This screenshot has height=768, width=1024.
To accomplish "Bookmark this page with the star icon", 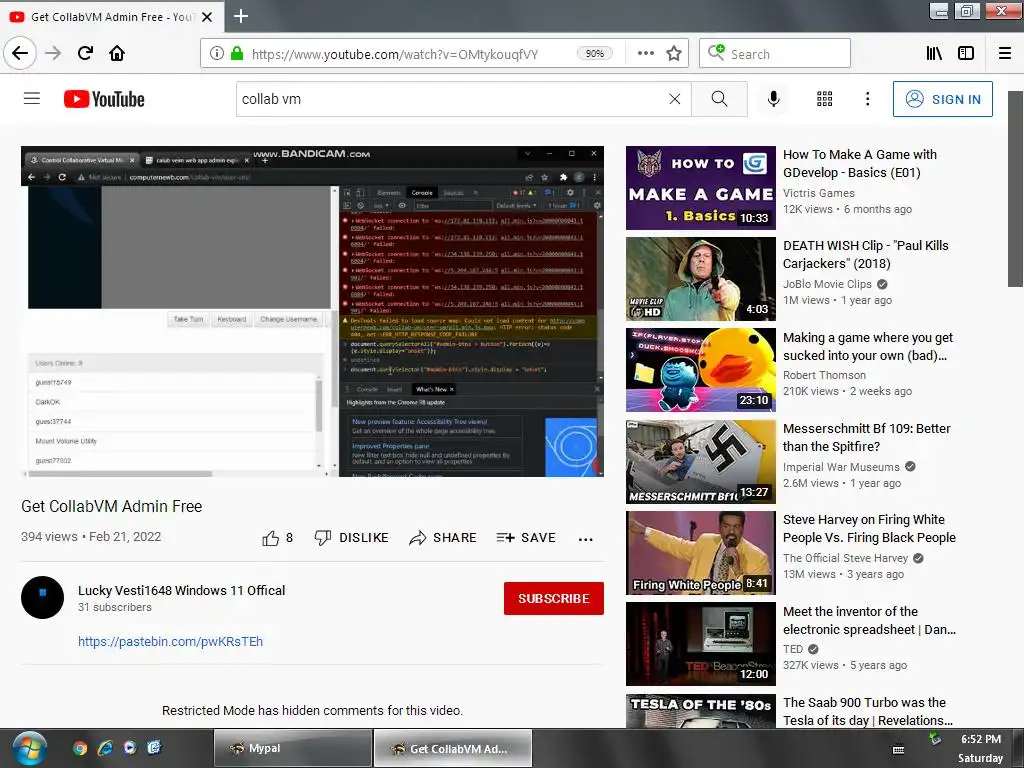I will click(674, 54).
